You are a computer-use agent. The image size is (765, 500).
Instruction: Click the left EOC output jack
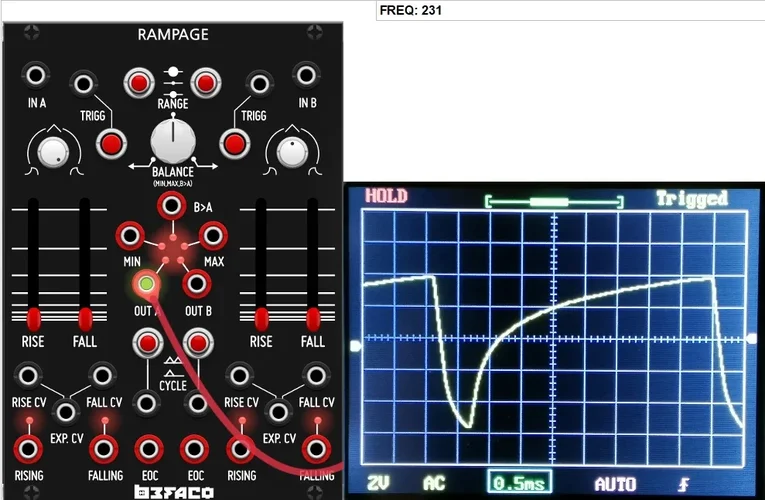(149, 449)
